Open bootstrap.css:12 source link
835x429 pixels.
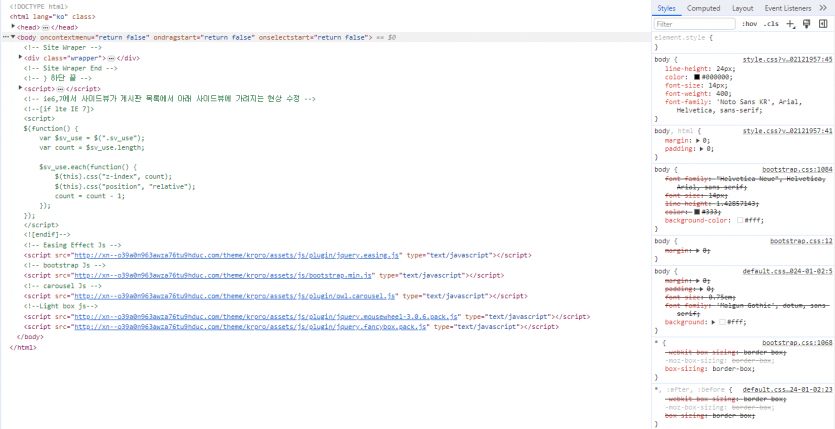(801, 241)
